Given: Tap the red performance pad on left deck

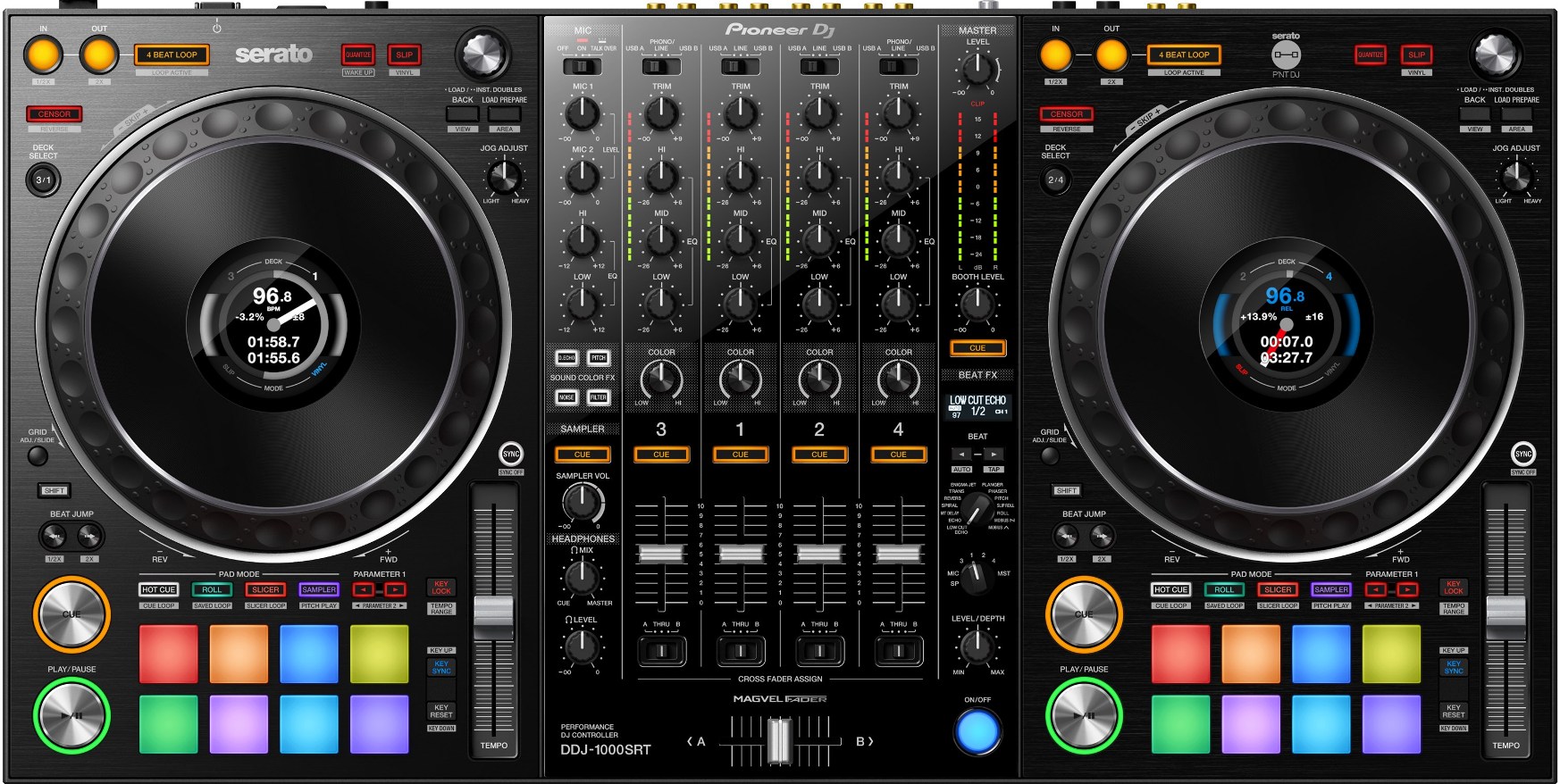Looking at the screenshot, I should [169, 654].
